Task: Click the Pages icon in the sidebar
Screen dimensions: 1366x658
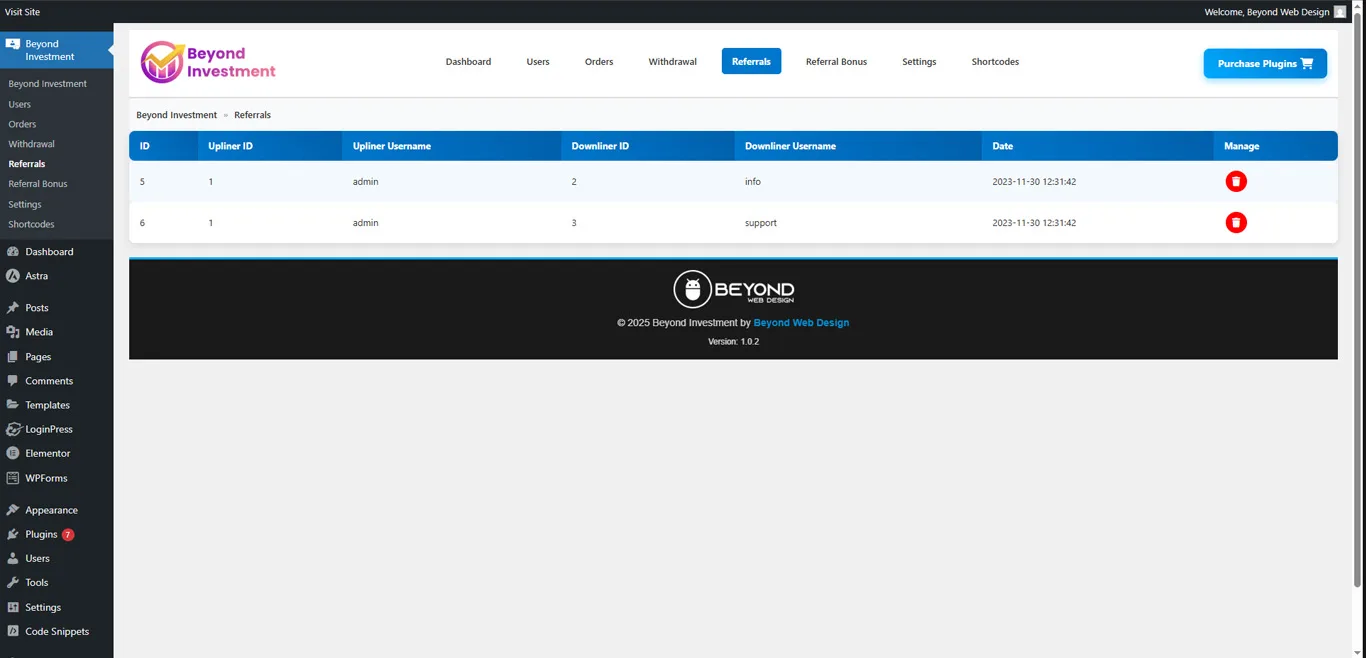Action: tap(12, 356)
